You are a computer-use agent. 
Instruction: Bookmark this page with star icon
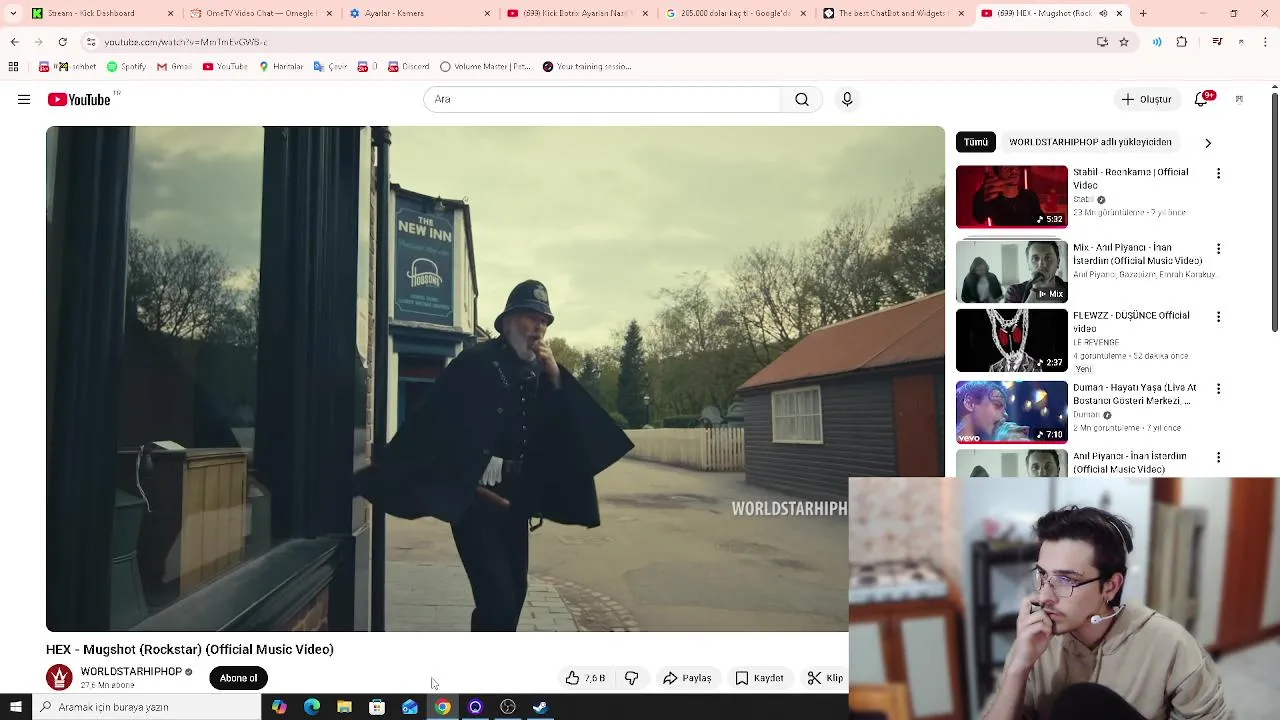[1124, 42]
